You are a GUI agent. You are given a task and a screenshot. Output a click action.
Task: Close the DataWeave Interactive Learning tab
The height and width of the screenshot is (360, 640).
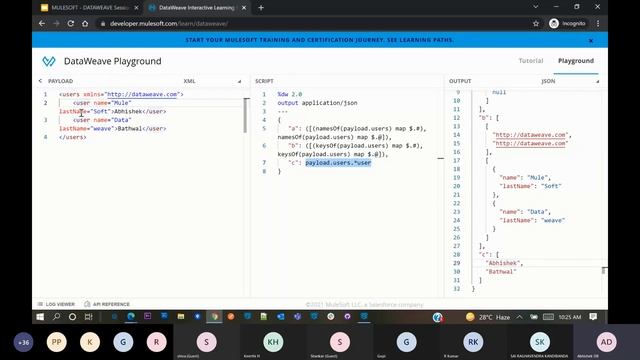tap(244, 8)
